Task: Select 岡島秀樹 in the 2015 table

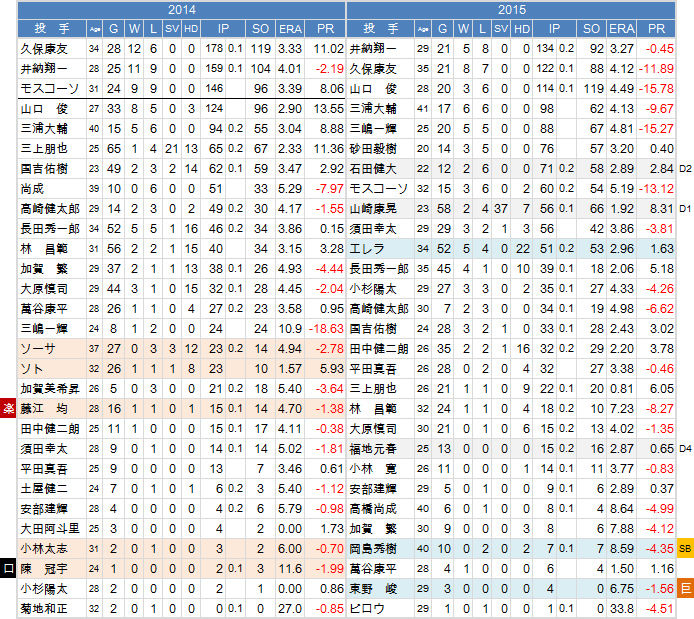Action: [373, 549]
